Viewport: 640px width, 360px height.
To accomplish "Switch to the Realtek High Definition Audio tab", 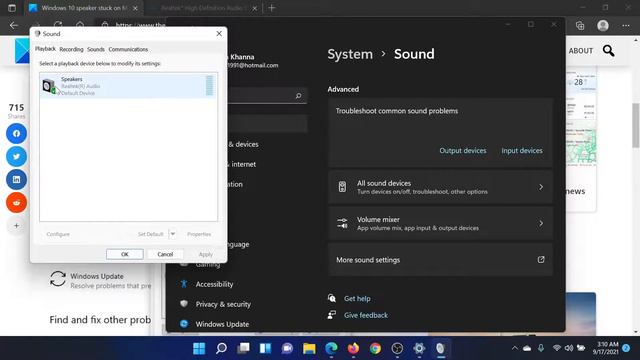I will click(202, 8).
